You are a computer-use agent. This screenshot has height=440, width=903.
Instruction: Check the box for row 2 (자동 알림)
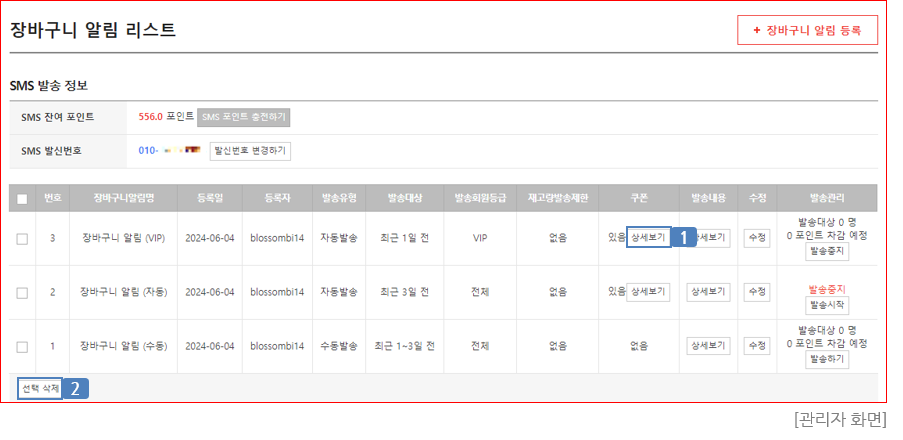point(22,292)
